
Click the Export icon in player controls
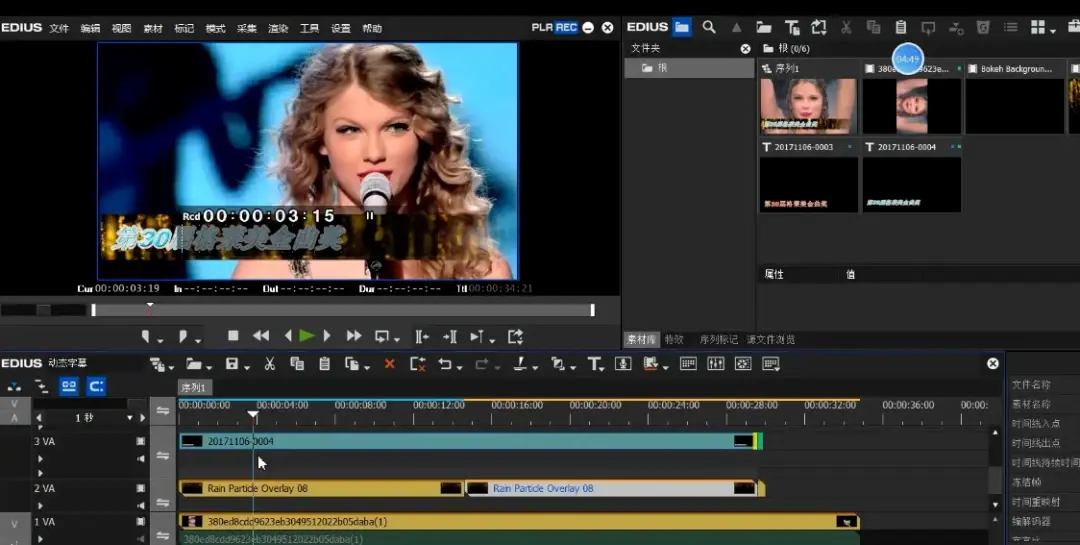tap(515, 336)
